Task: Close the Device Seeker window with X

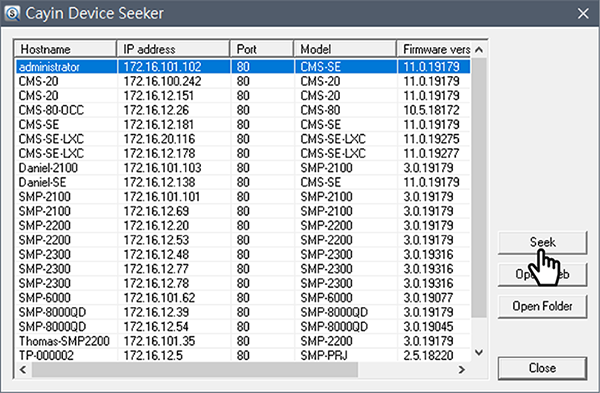Action: click(583, 13)
